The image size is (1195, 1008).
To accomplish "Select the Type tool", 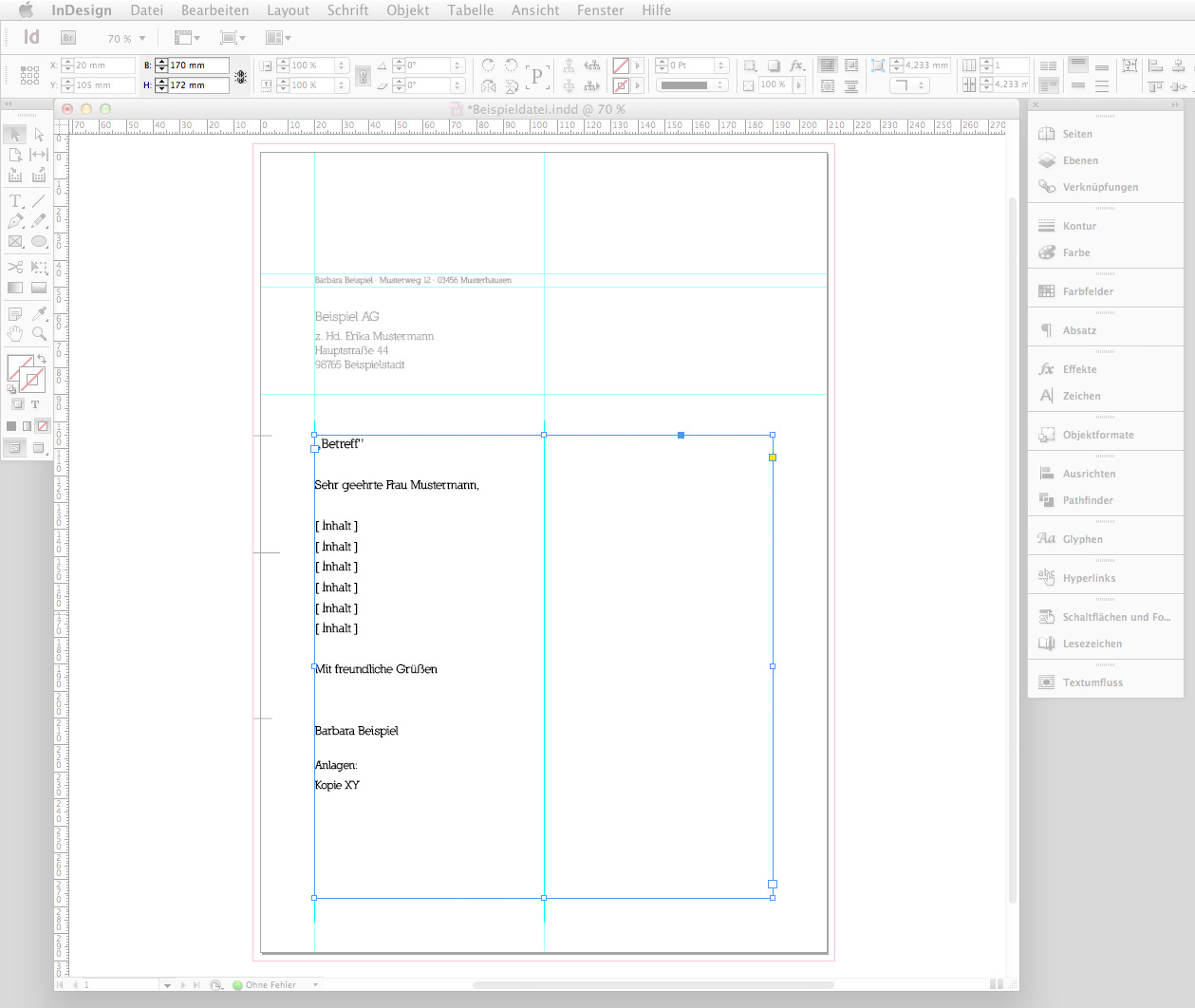I will pos(13,200).
